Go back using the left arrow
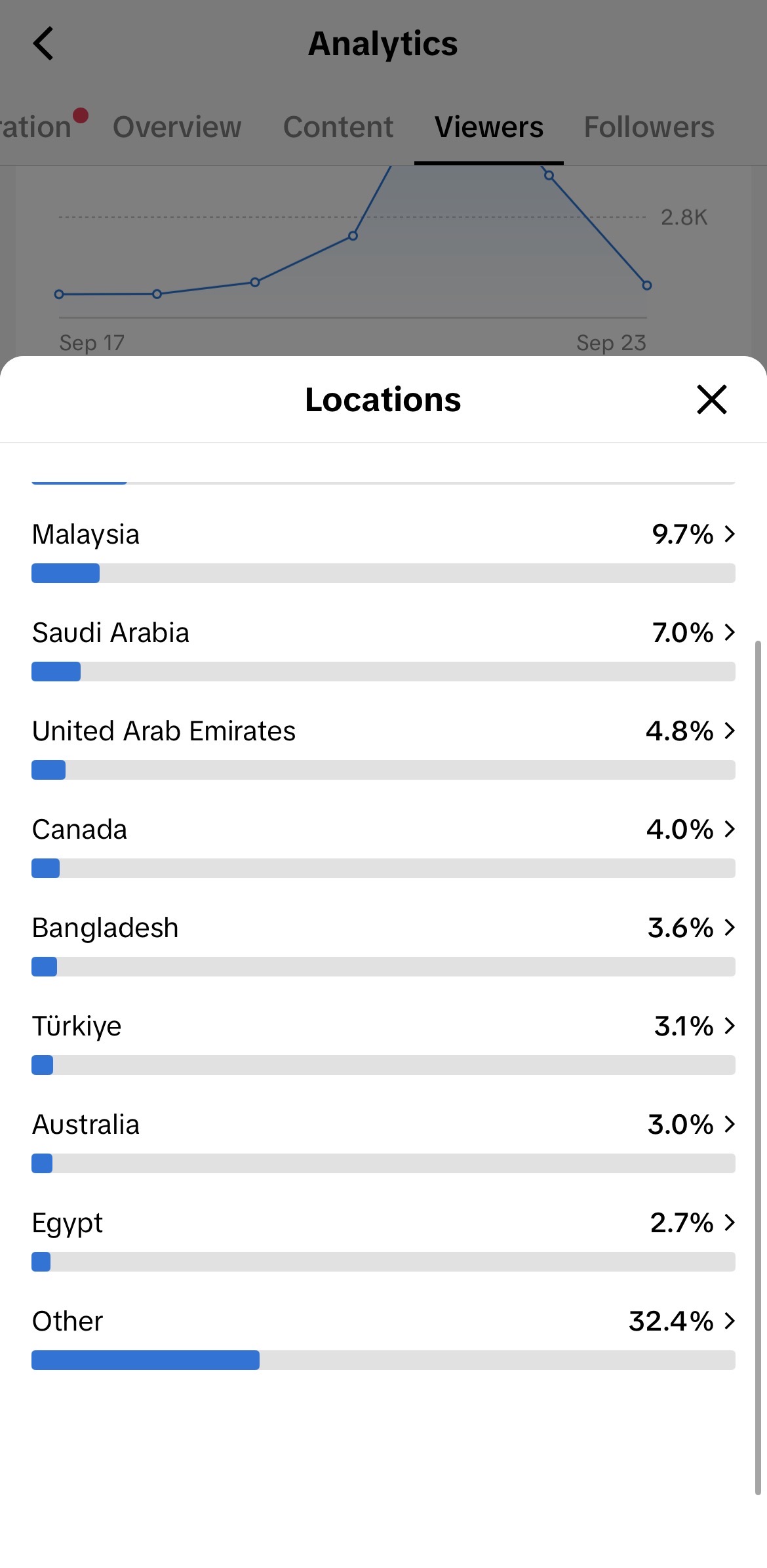The image size is (767, 1568). 43,44
